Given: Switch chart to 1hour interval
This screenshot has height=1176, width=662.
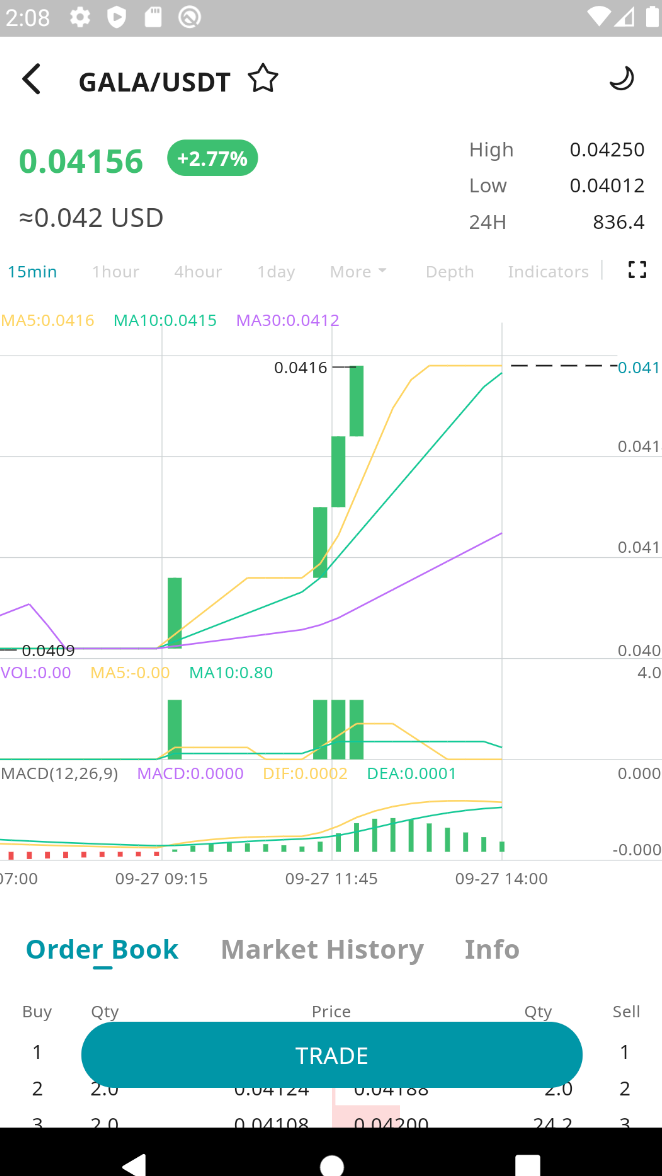Looking at the screenshot, I should [115, 272].
